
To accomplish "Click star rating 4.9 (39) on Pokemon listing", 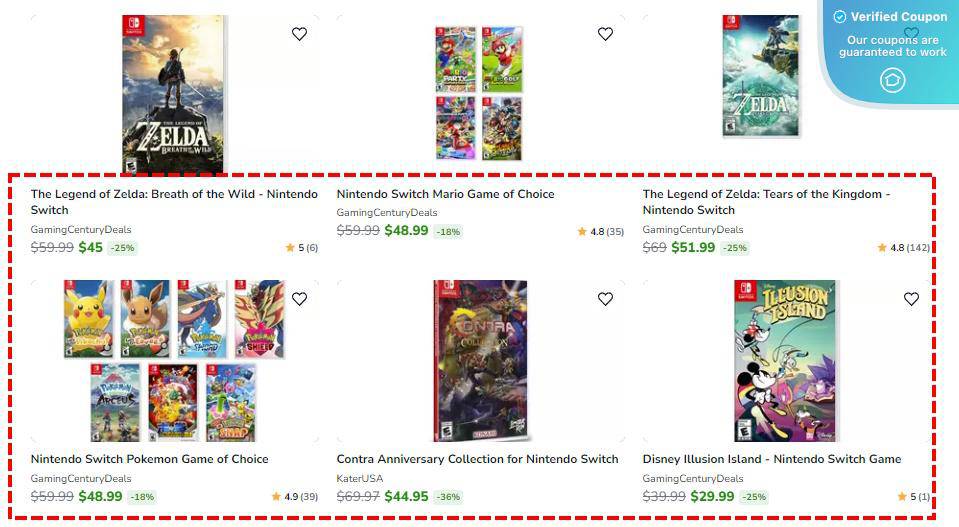I will click(294, 496).
